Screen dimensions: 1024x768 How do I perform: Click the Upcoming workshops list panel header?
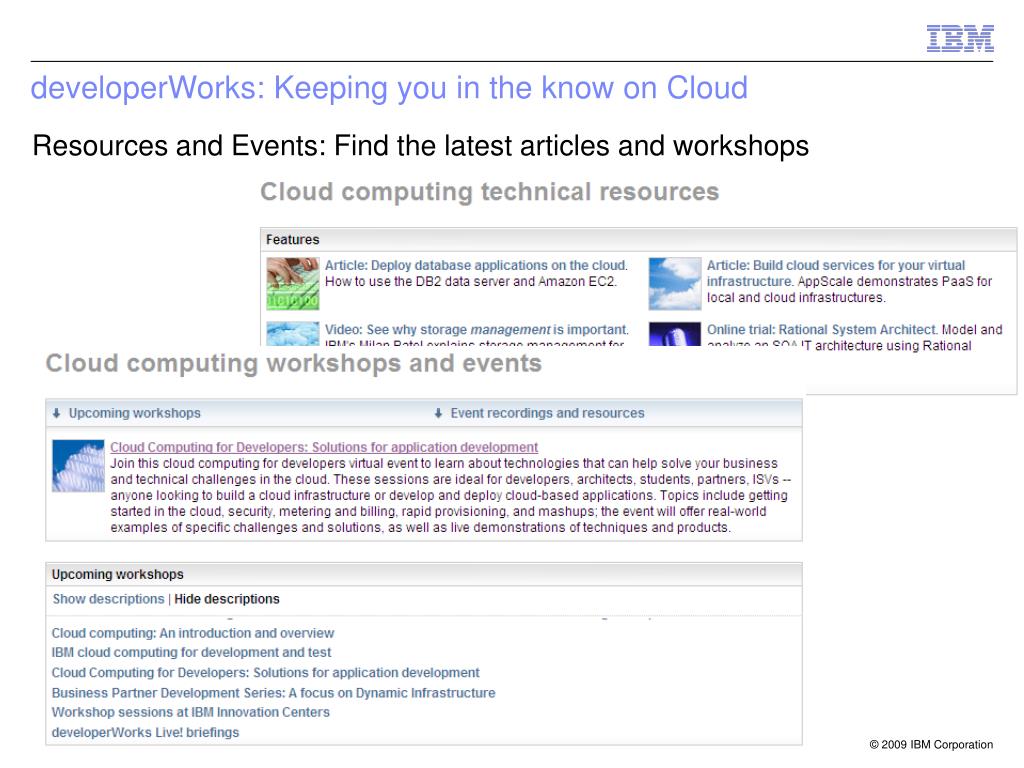pos(424,574)
